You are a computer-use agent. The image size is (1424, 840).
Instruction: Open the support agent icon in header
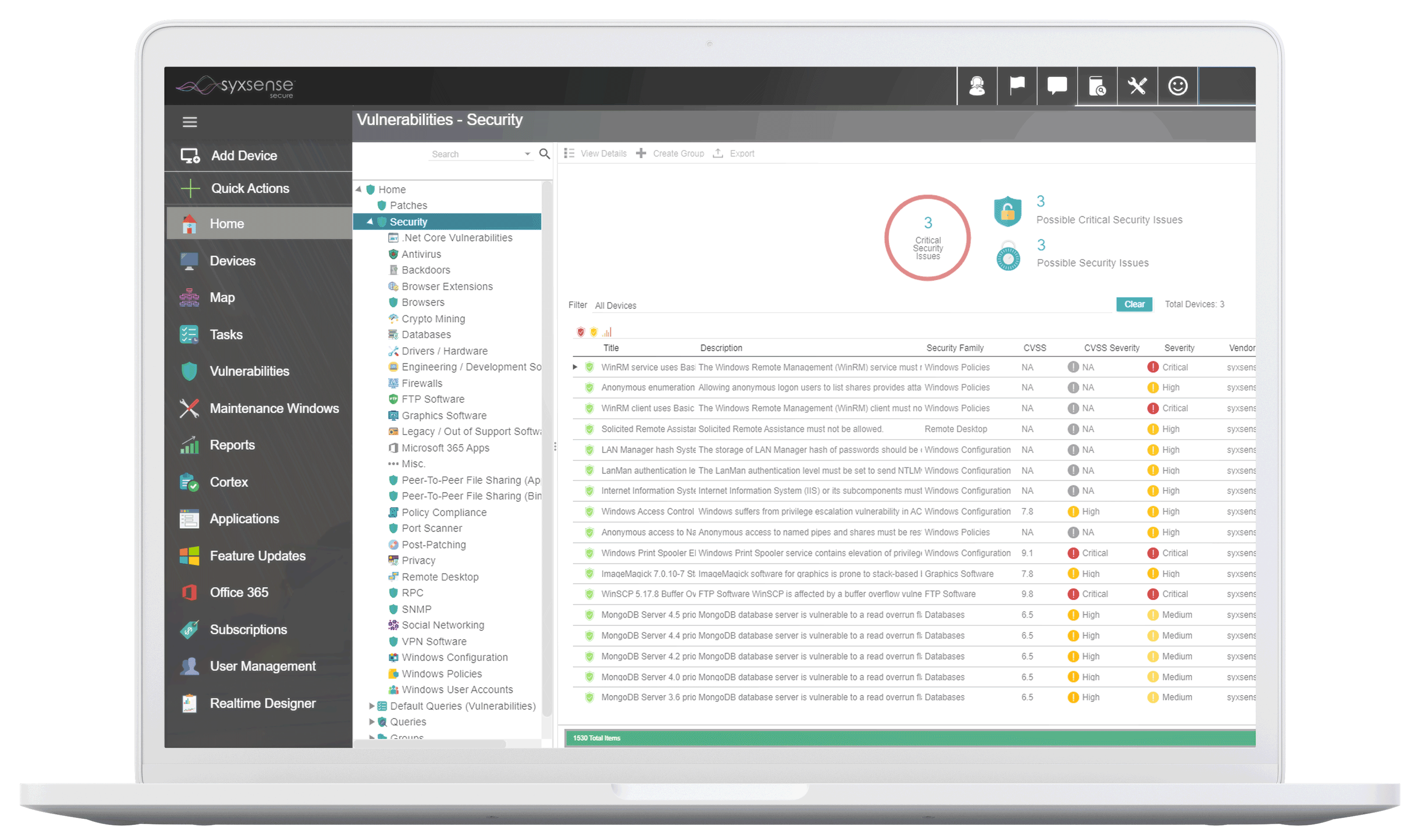pyautogui.click(x=977, y=86)
